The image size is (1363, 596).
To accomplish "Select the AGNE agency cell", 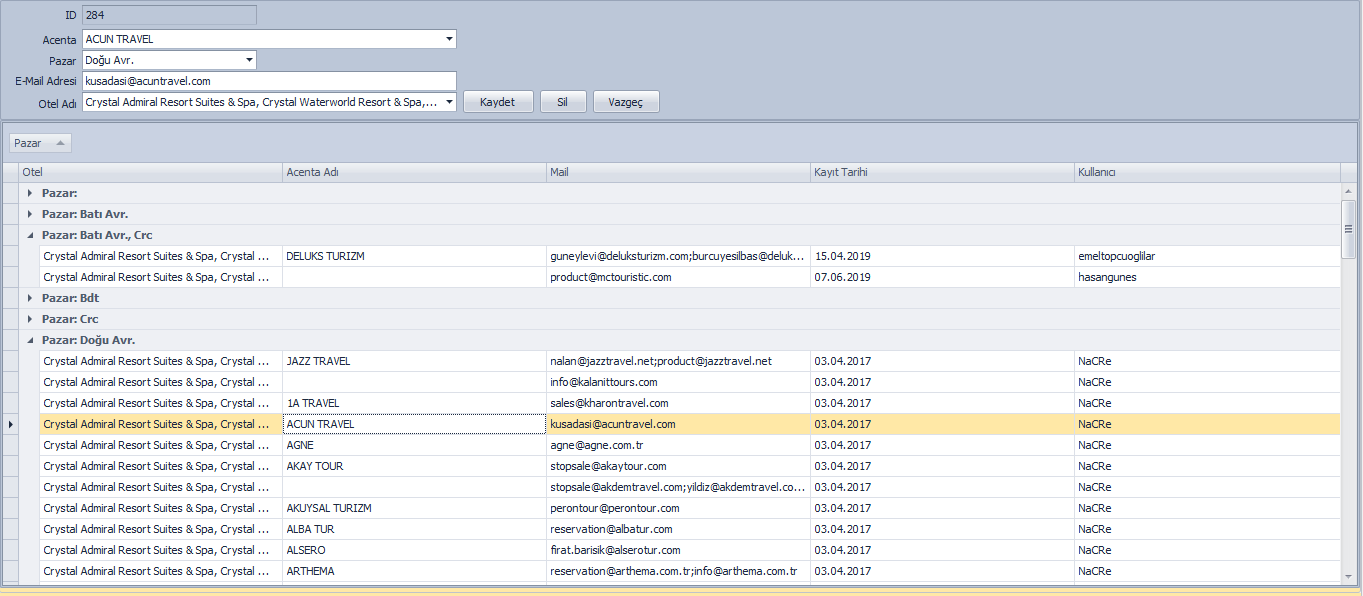I will [415, 445].
